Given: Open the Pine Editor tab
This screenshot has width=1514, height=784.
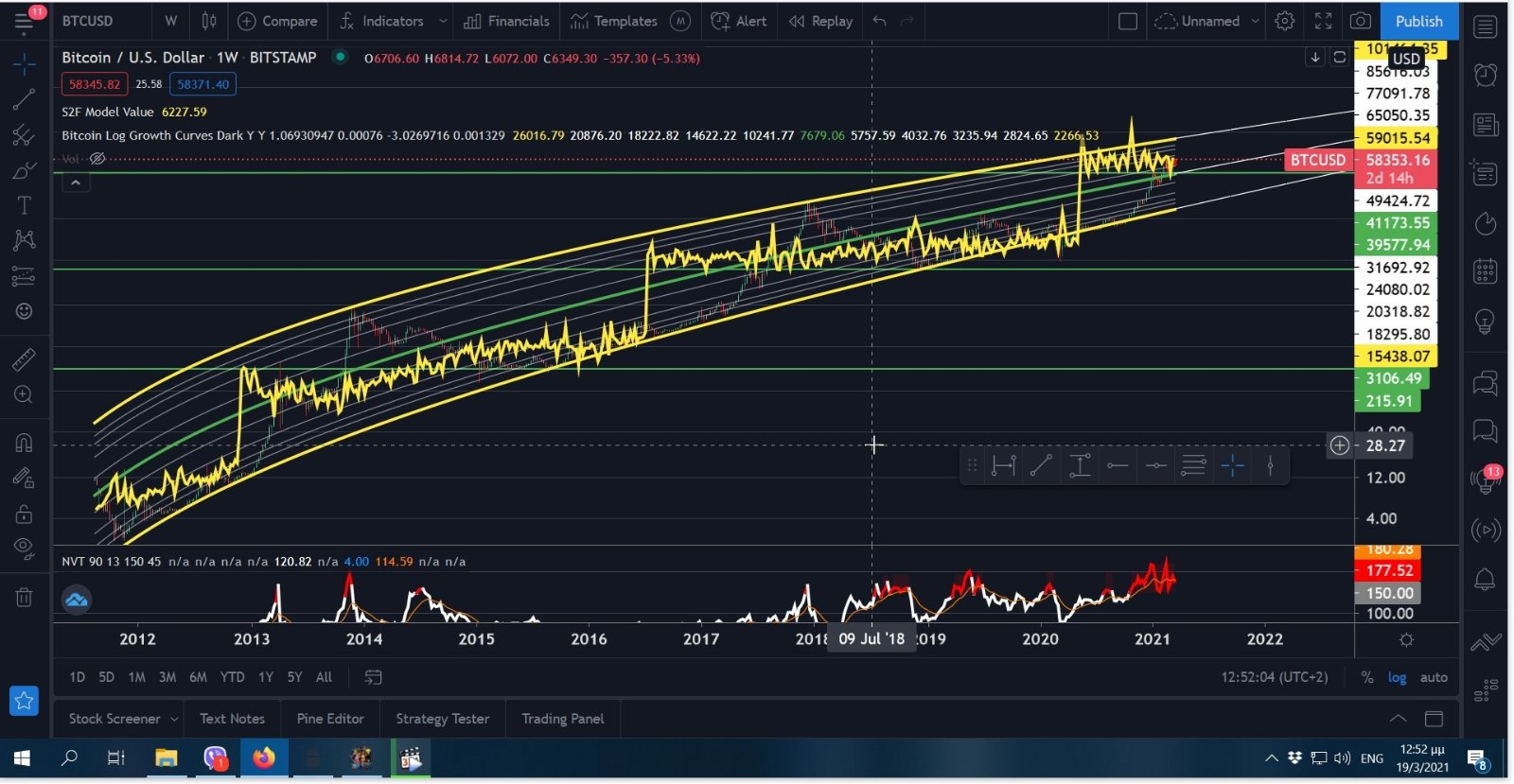Looking at the screenshot, I should [x=330, y=719].
